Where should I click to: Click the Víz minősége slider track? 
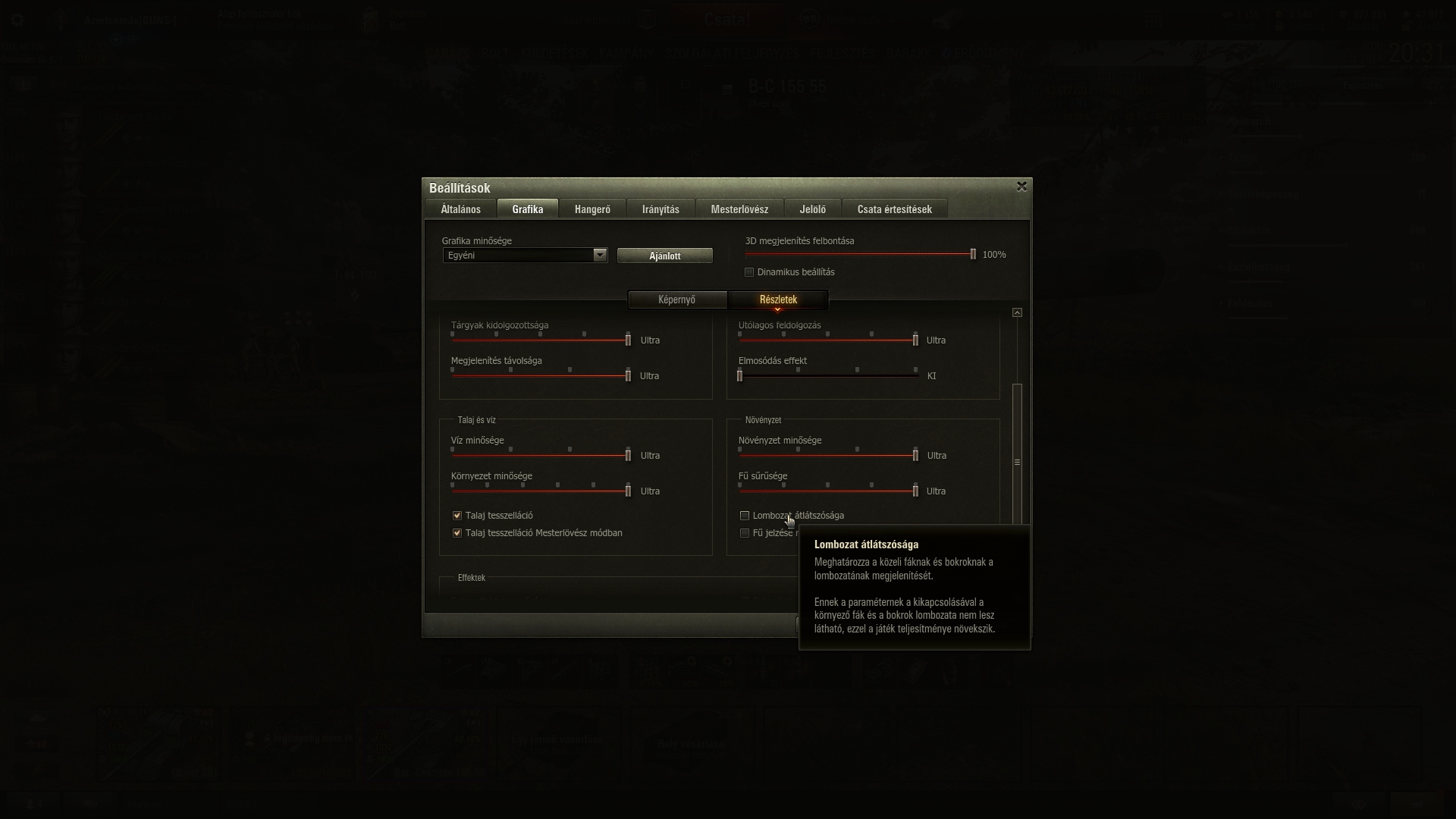[541, 455]
